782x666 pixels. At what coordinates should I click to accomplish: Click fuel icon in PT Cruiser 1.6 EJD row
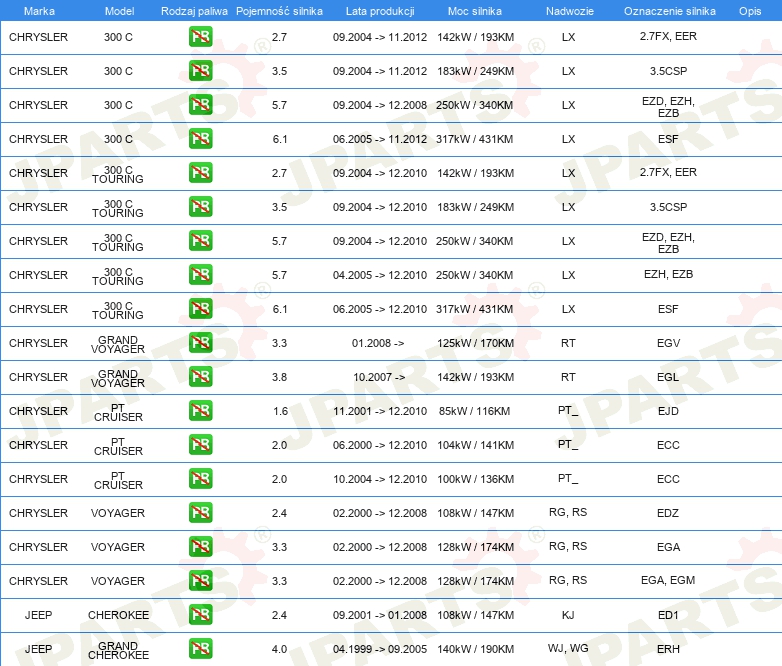(x=200, y=410)
